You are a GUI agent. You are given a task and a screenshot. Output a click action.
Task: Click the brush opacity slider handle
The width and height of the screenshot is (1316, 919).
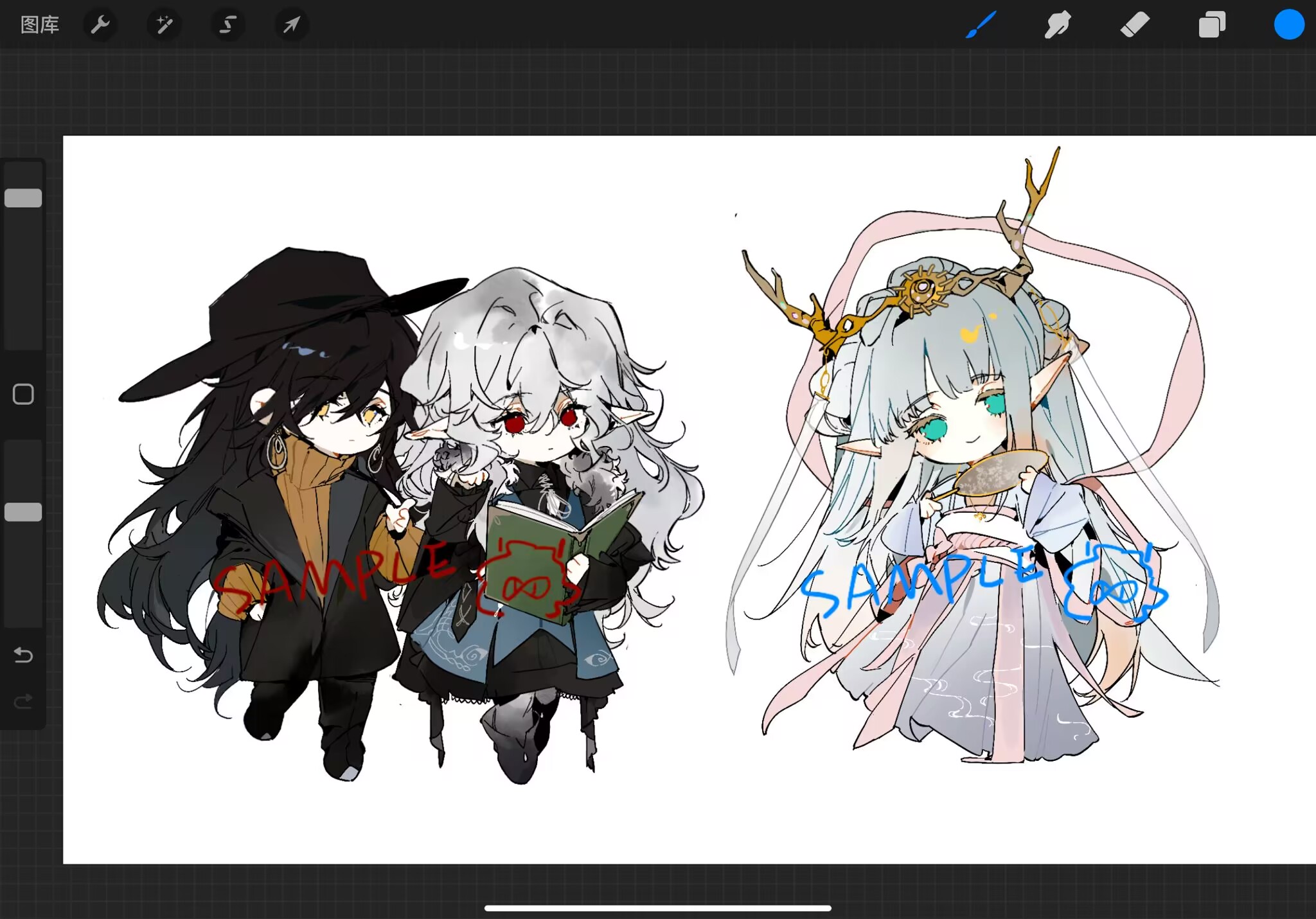pos(23,512)
